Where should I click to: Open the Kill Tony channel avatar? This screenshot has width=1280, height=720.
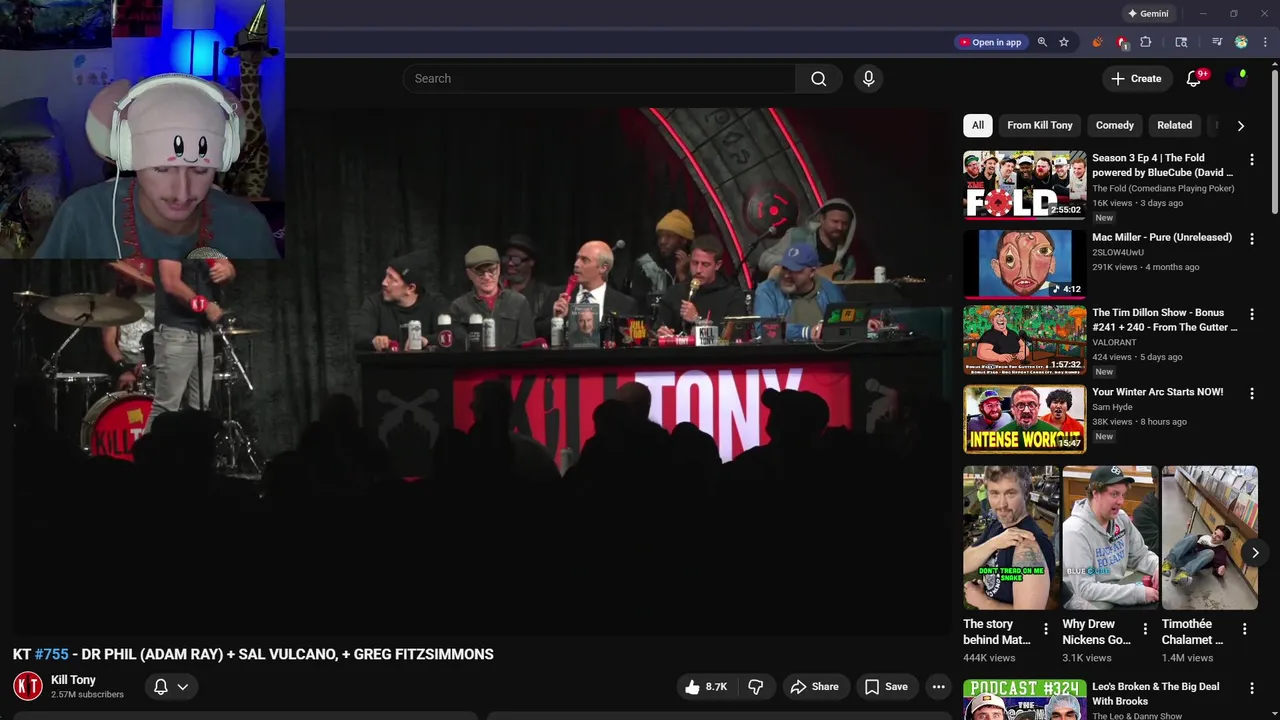click(28, 686)
